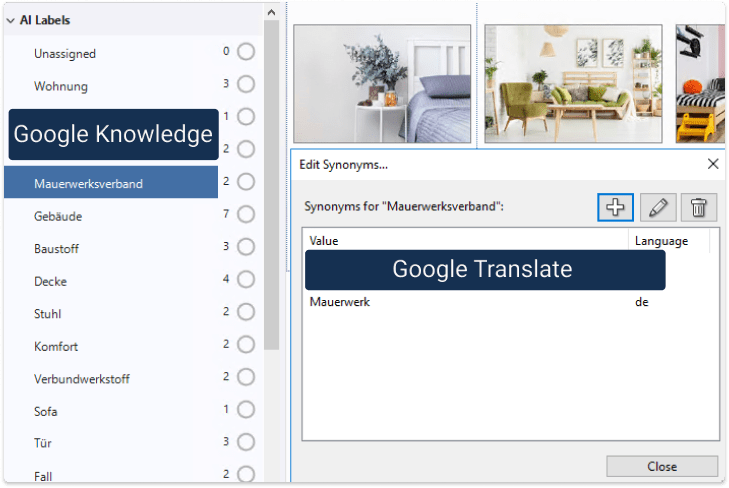Select the Gebäude label
729x488 pixels.
tap(58, 217)
